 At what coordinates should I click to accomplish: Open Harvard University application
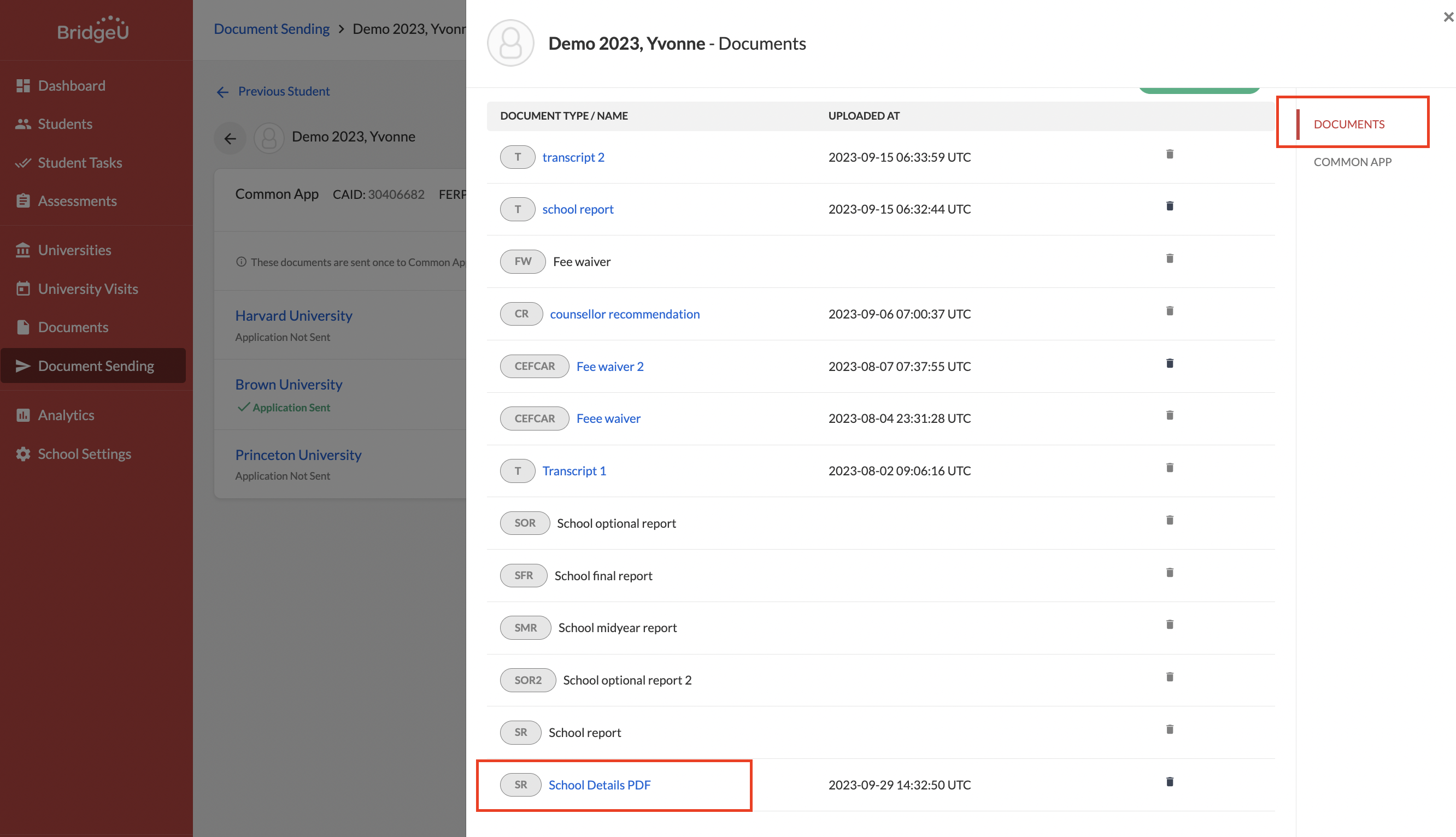[293, 316]
